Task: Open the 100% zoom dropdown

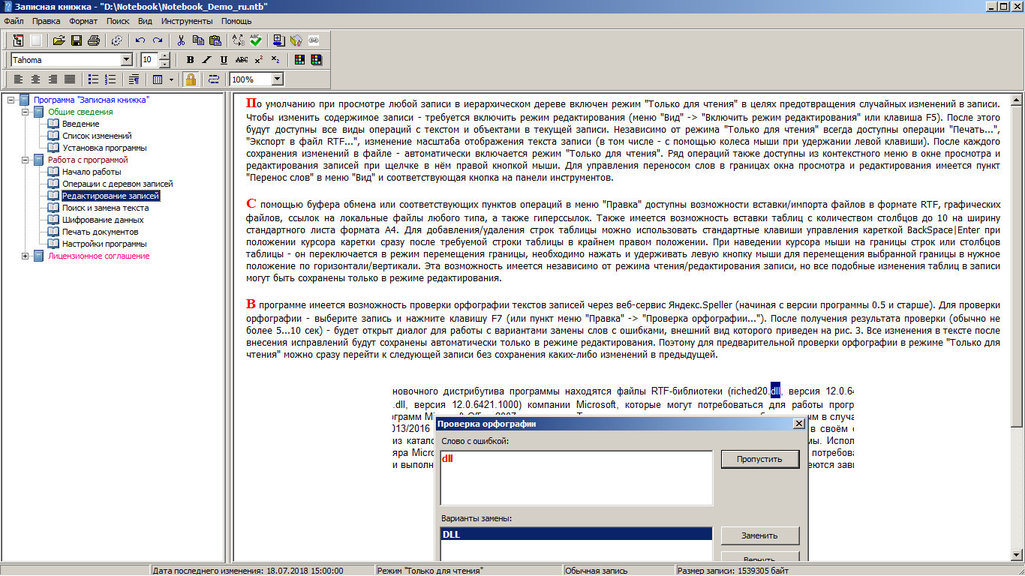Action: point(276,79)
